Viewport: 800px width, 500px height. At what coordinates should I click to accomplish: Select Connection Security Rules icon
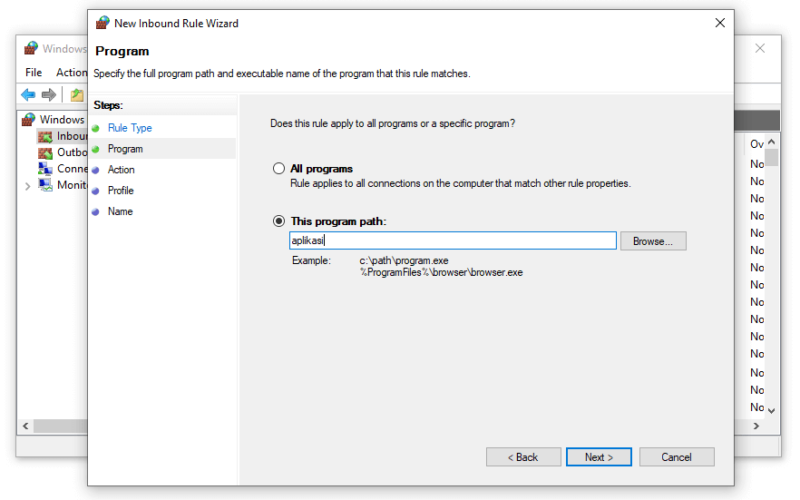(45, 169)
